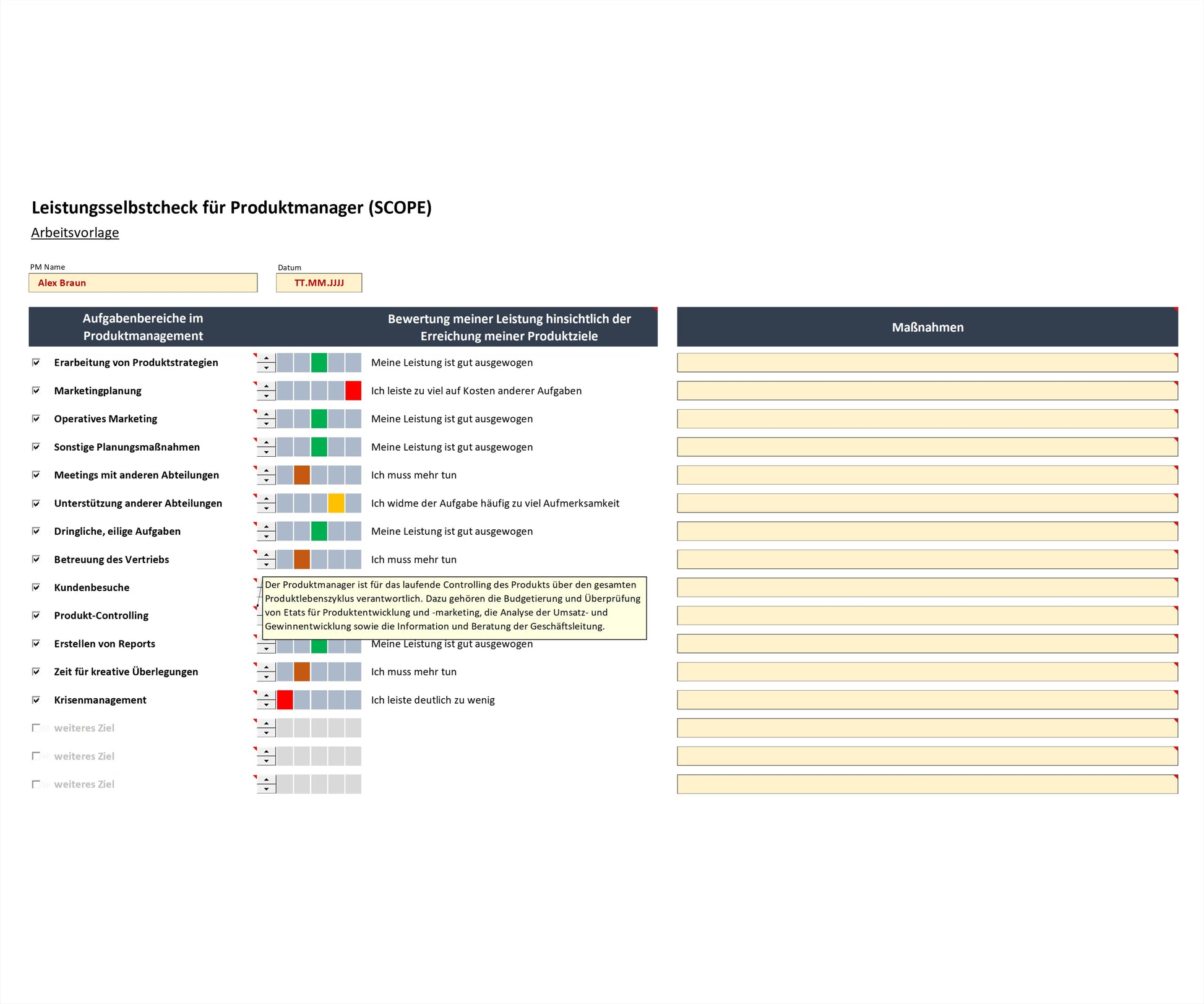Click the Krisenmanagement spinner up arrow
Image resolution: width=1204 pixels, height=1004 pixels.
pos(266,696)
